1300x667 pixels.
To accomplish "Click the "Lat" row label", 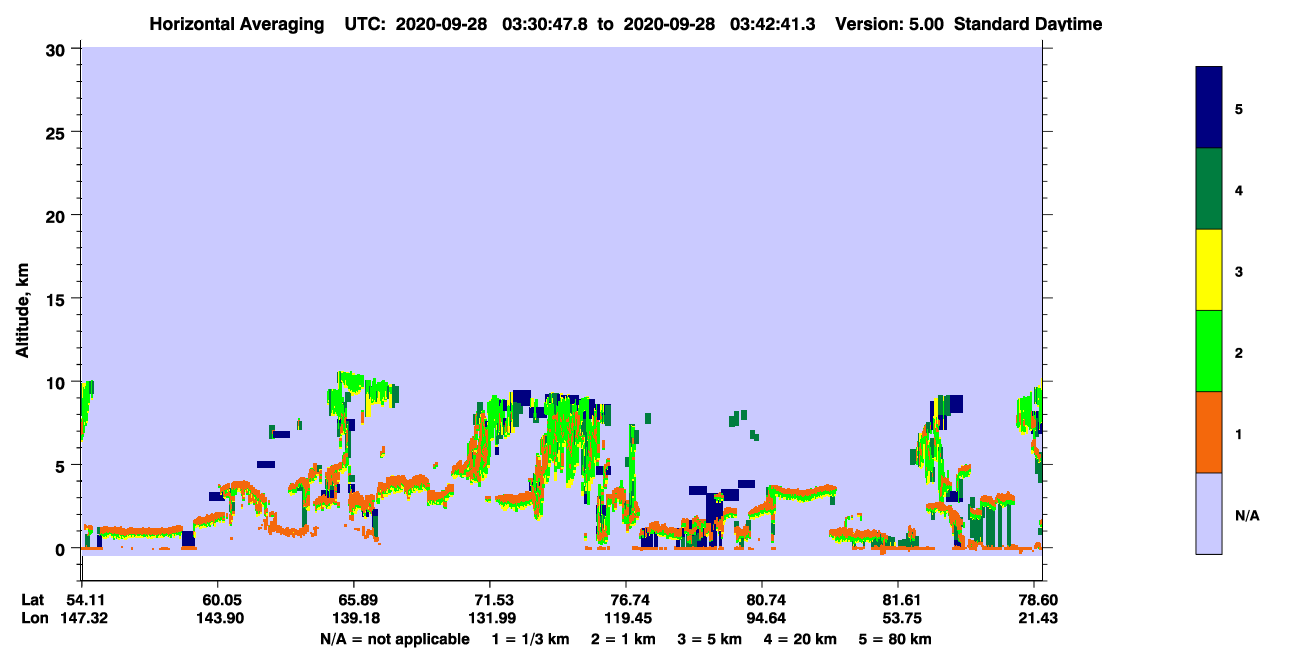I will (x=33, y=600).
